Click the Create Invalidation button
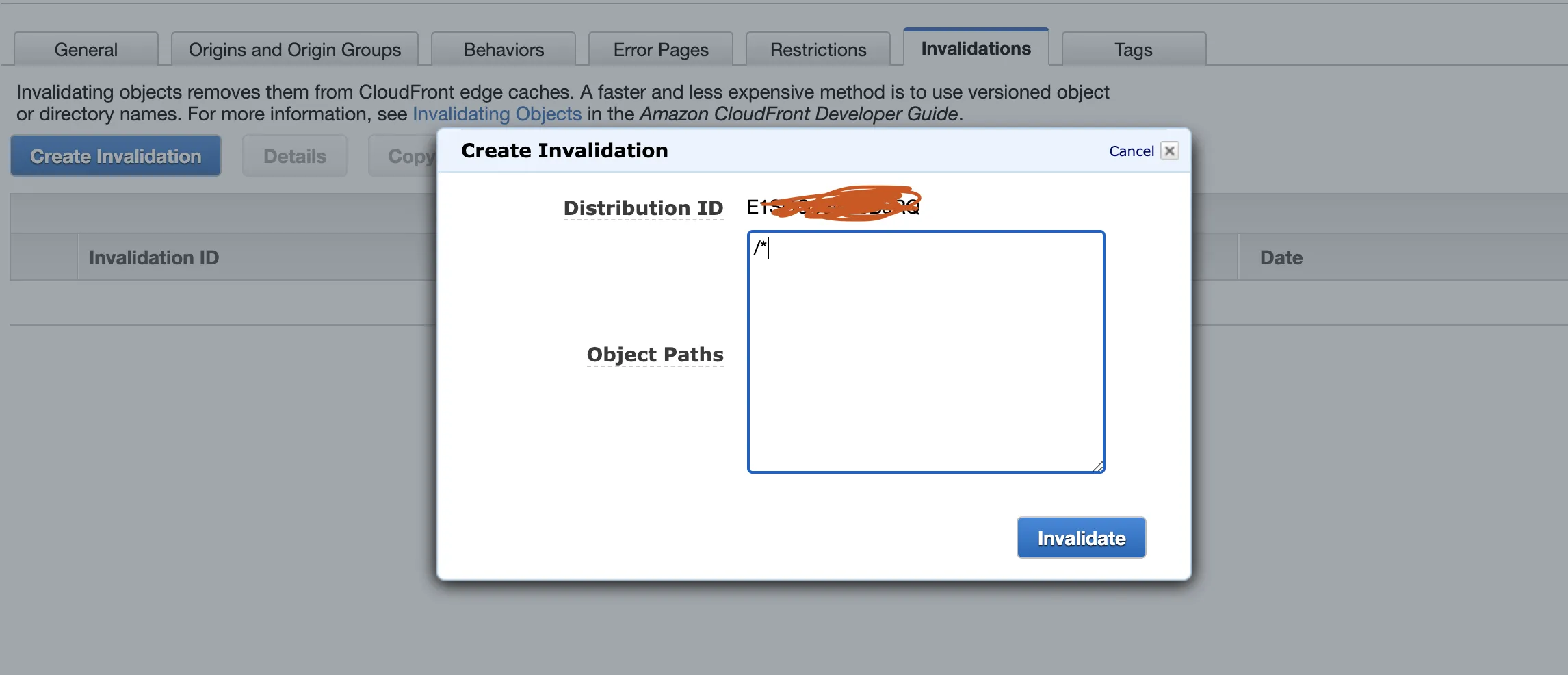This screenshot has height=675, width=1568. pyautogui.click(x=116, y=156)
